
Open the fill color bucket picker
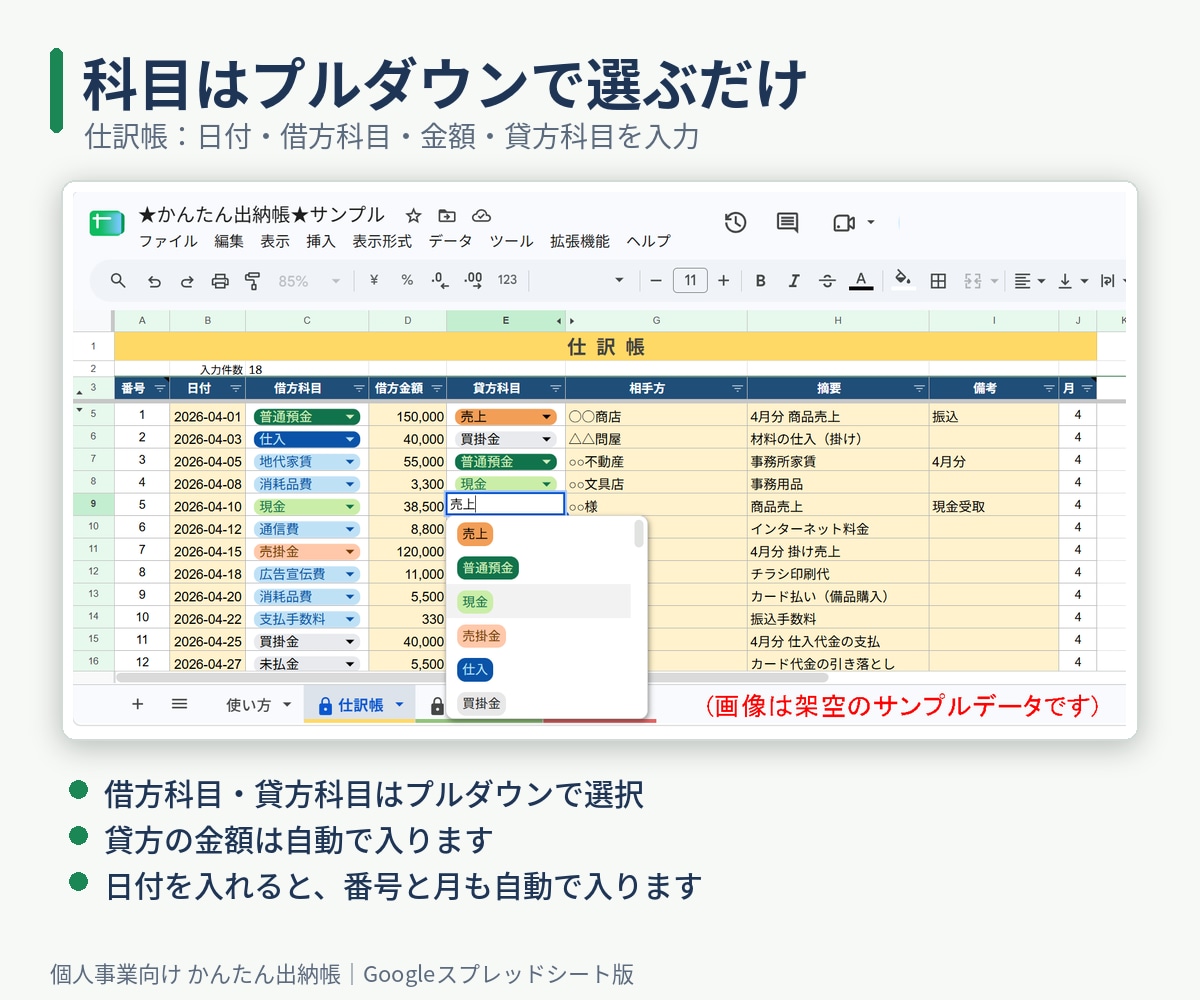(x=903, y=280)
